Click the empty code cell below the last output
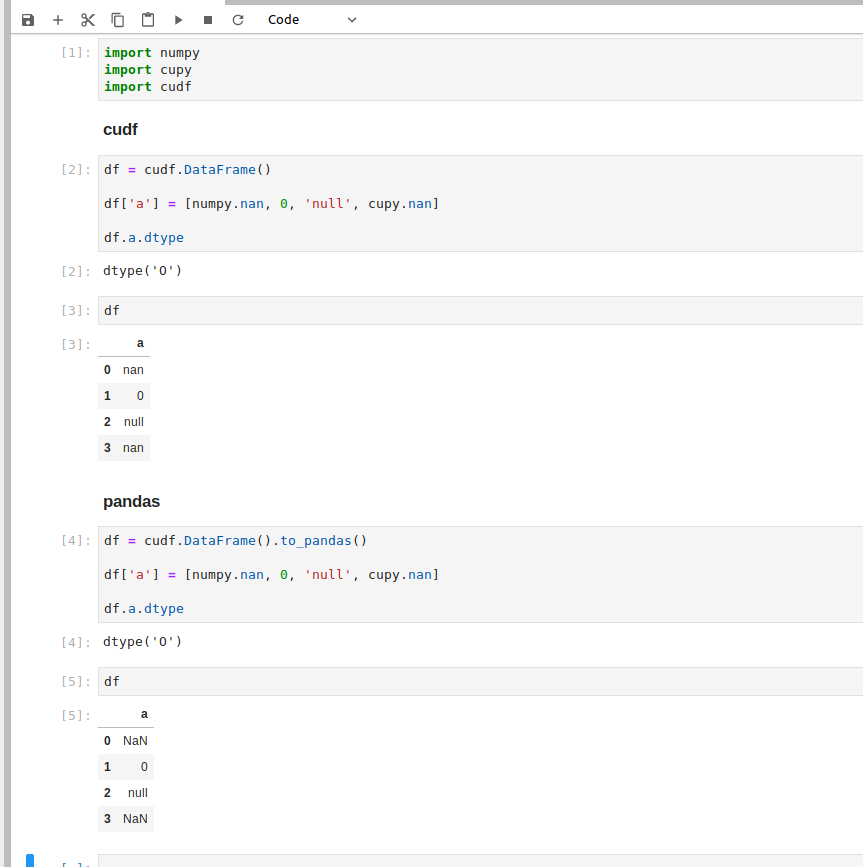Viewport: 863px width, 867px height. pyautogui.click(x=480, y=861)
